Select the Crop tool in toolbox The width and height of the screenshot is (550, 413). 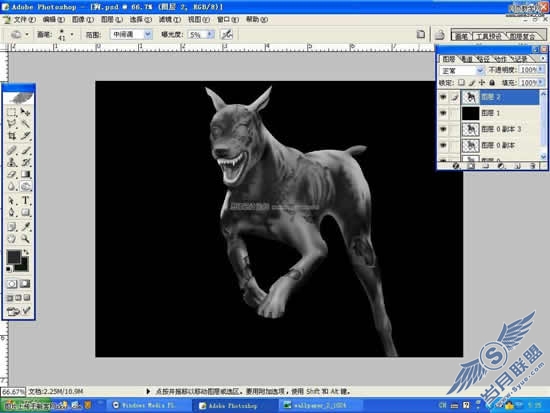(12, 136)
